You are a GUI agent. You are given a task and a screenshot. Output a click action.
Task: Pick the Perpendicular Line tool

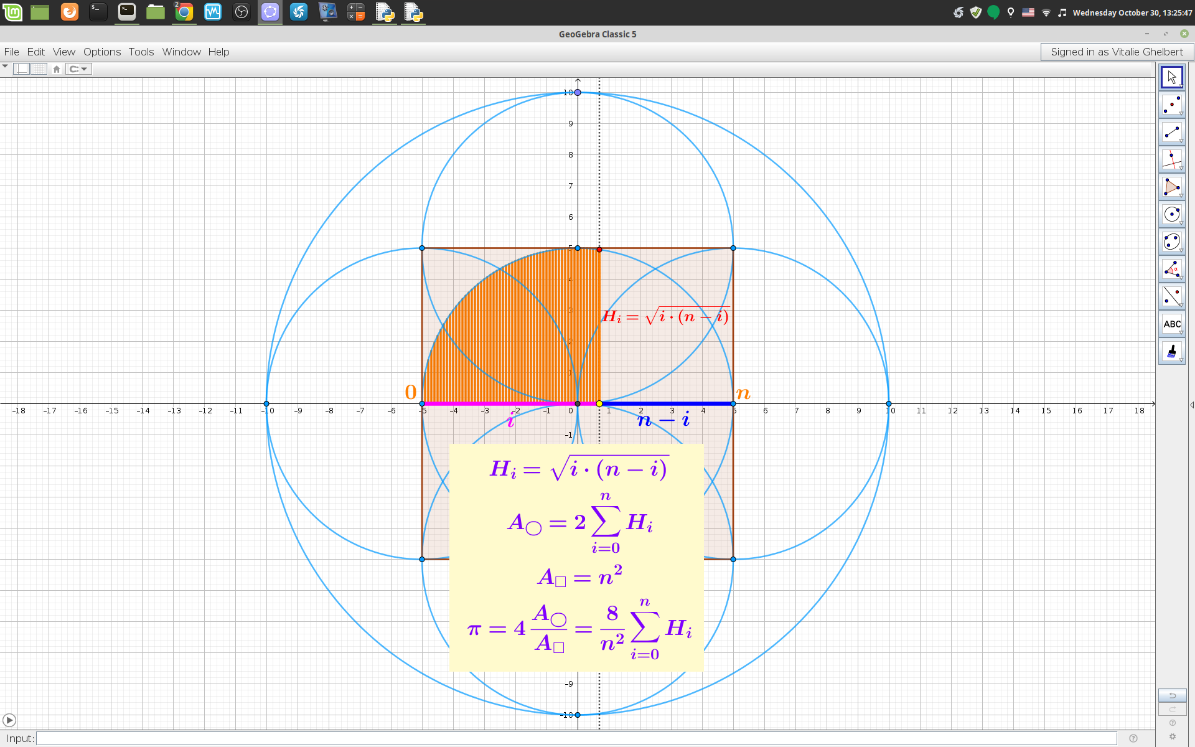coord(1171,159)
